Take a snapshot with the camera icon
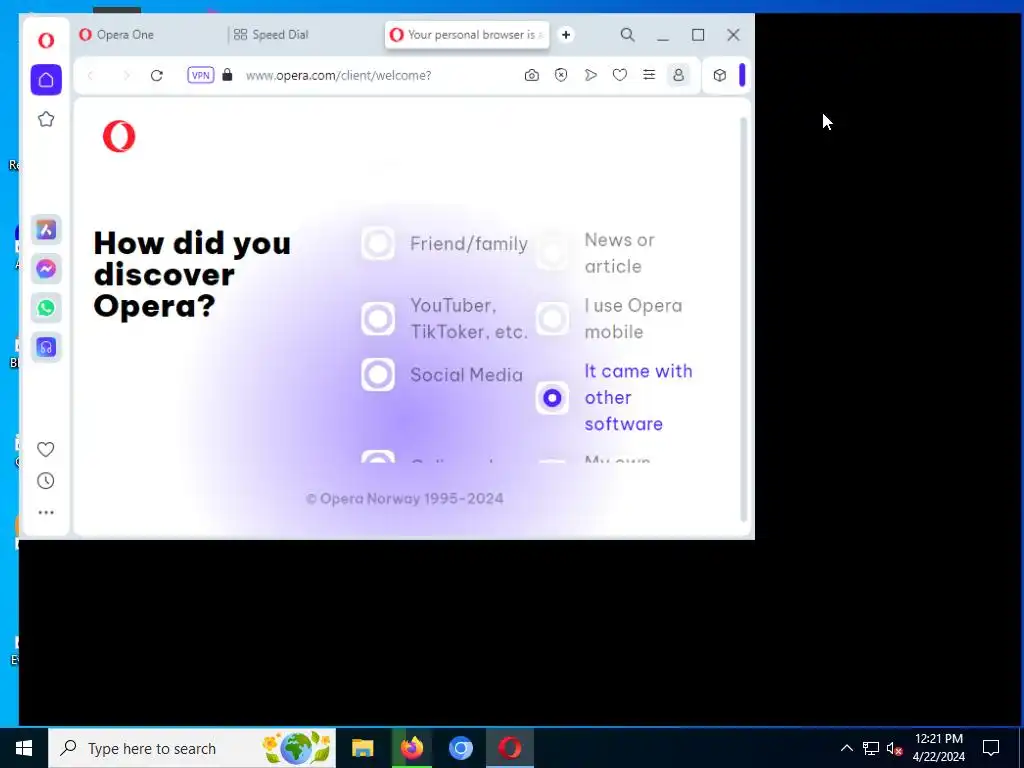Image resolution: width=1024 pixels, height=768 pixels. point(532,75)
